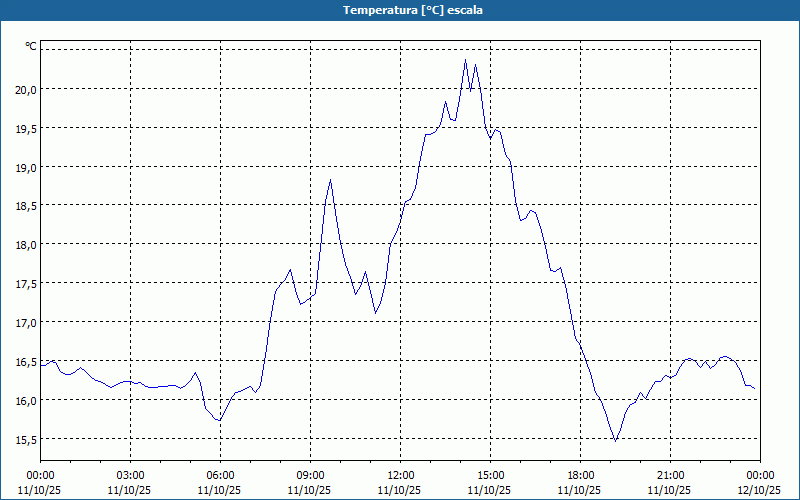Viewport: 800px width, 500px height.
Task: Click the morning peak between 09:00 and 12:00
Action: click(x=330, y=180)
